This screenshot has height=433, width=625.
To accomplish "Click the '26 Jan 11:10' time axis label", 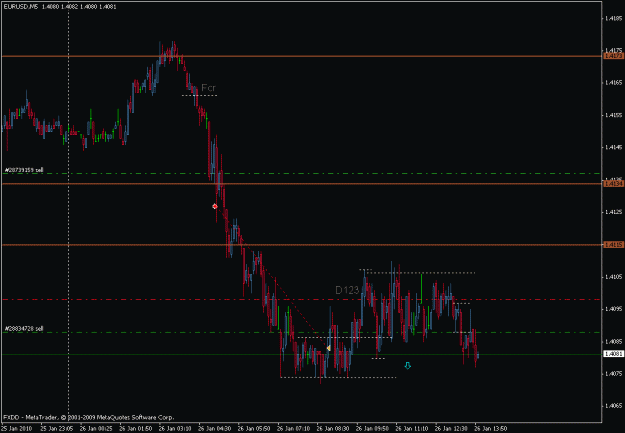I will (x=412, y=429).
